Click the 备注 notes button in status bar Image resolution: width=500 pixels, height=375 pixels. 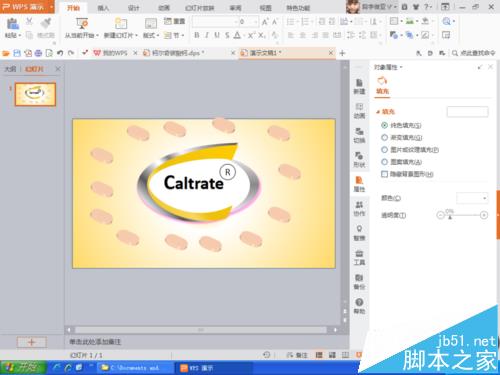(x=297, y=355)
